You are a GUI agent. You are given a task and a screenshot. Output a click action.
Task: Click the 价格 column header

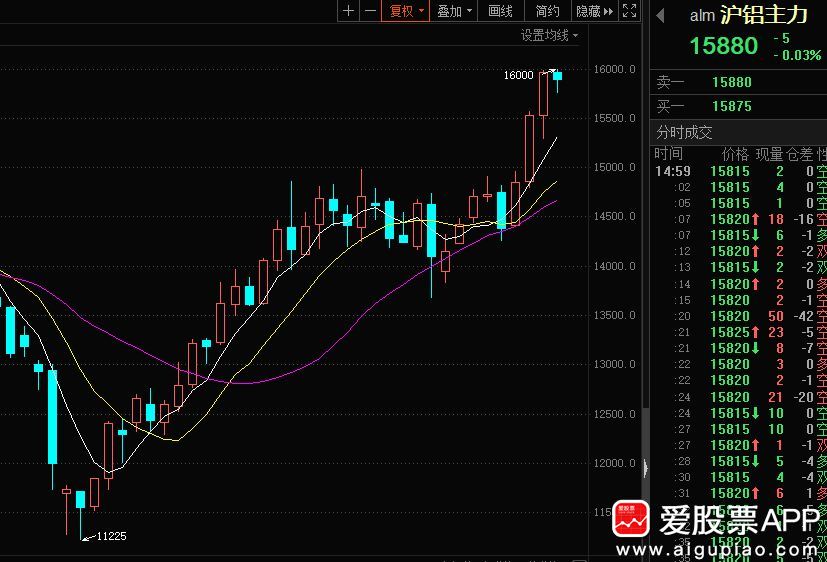[735, 154]
